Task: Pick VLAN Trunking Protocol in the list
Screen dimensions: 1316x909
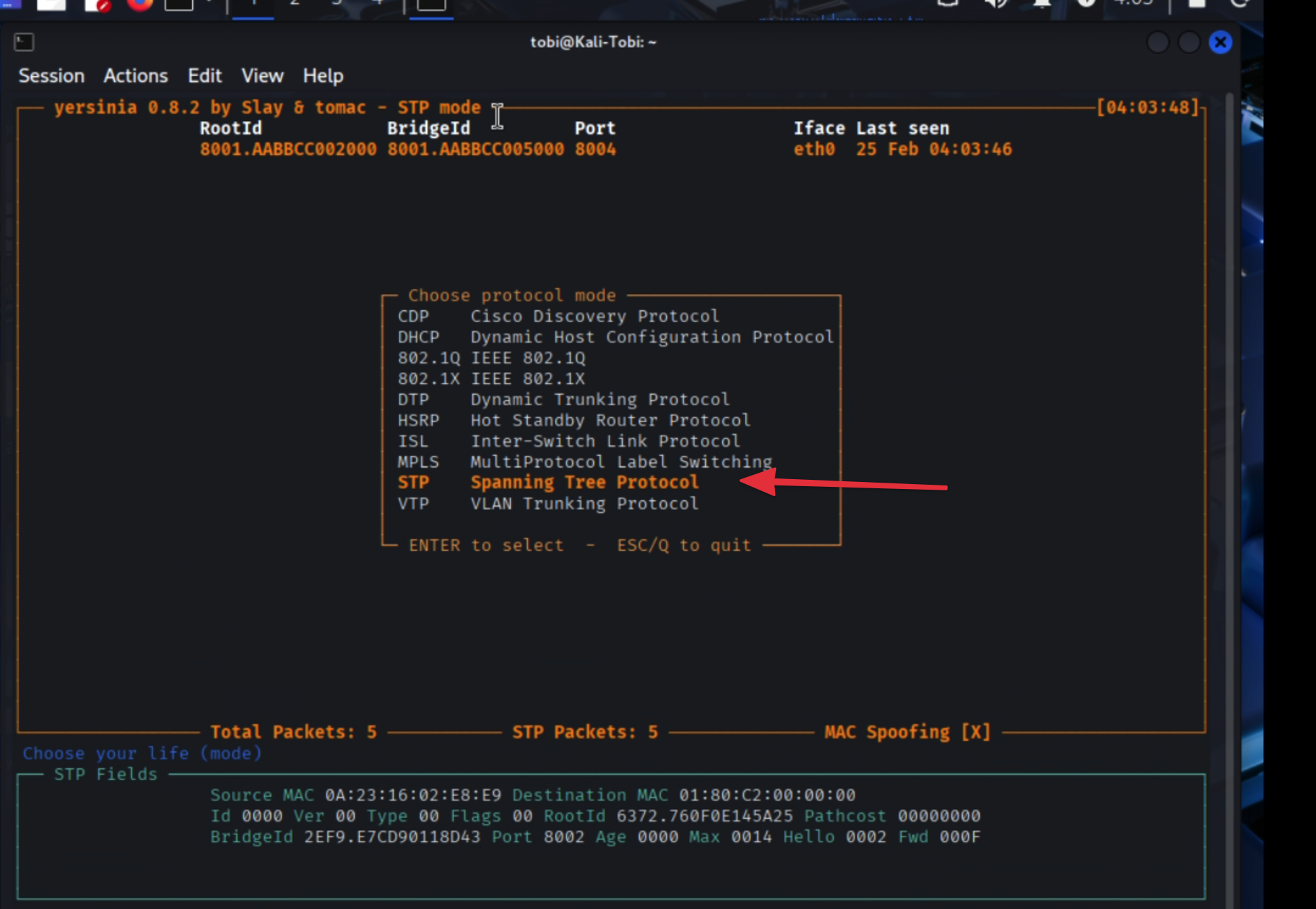Action: pos(584,504)
